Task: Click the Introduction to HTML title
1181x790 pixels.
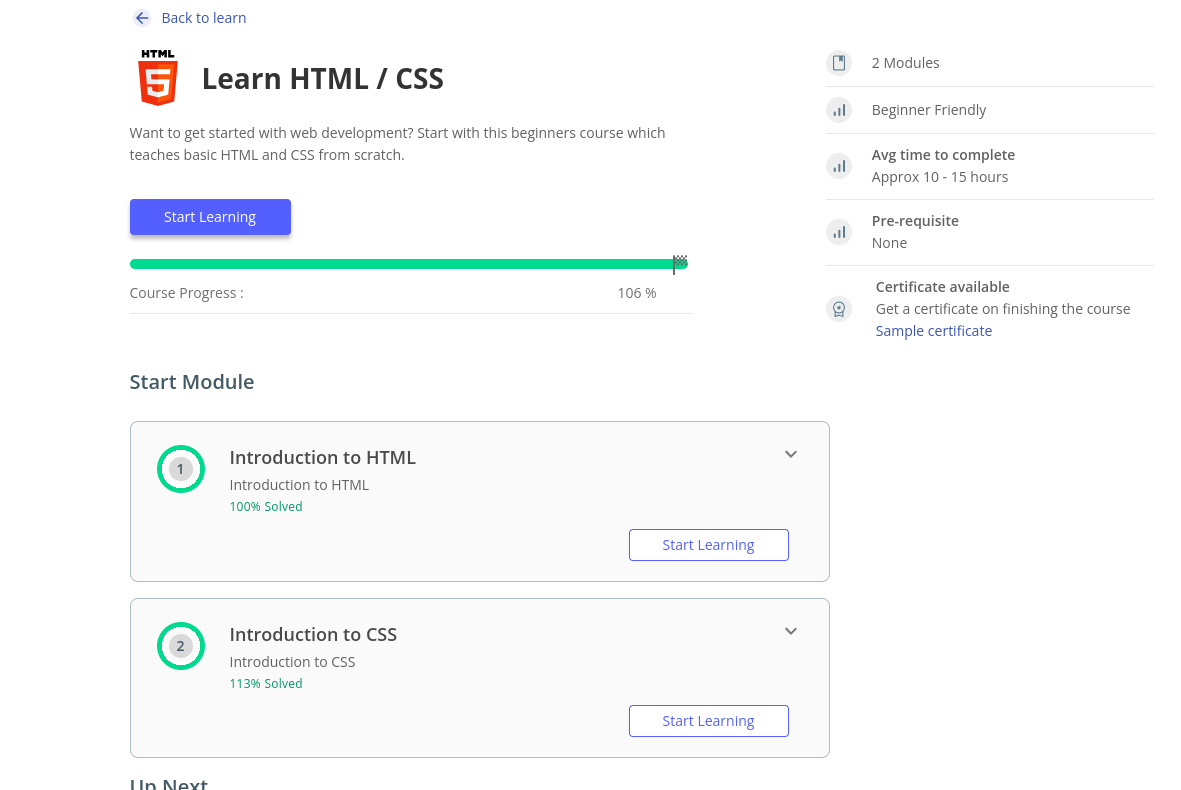Action: pyautogui.click(x=322, y=458)
